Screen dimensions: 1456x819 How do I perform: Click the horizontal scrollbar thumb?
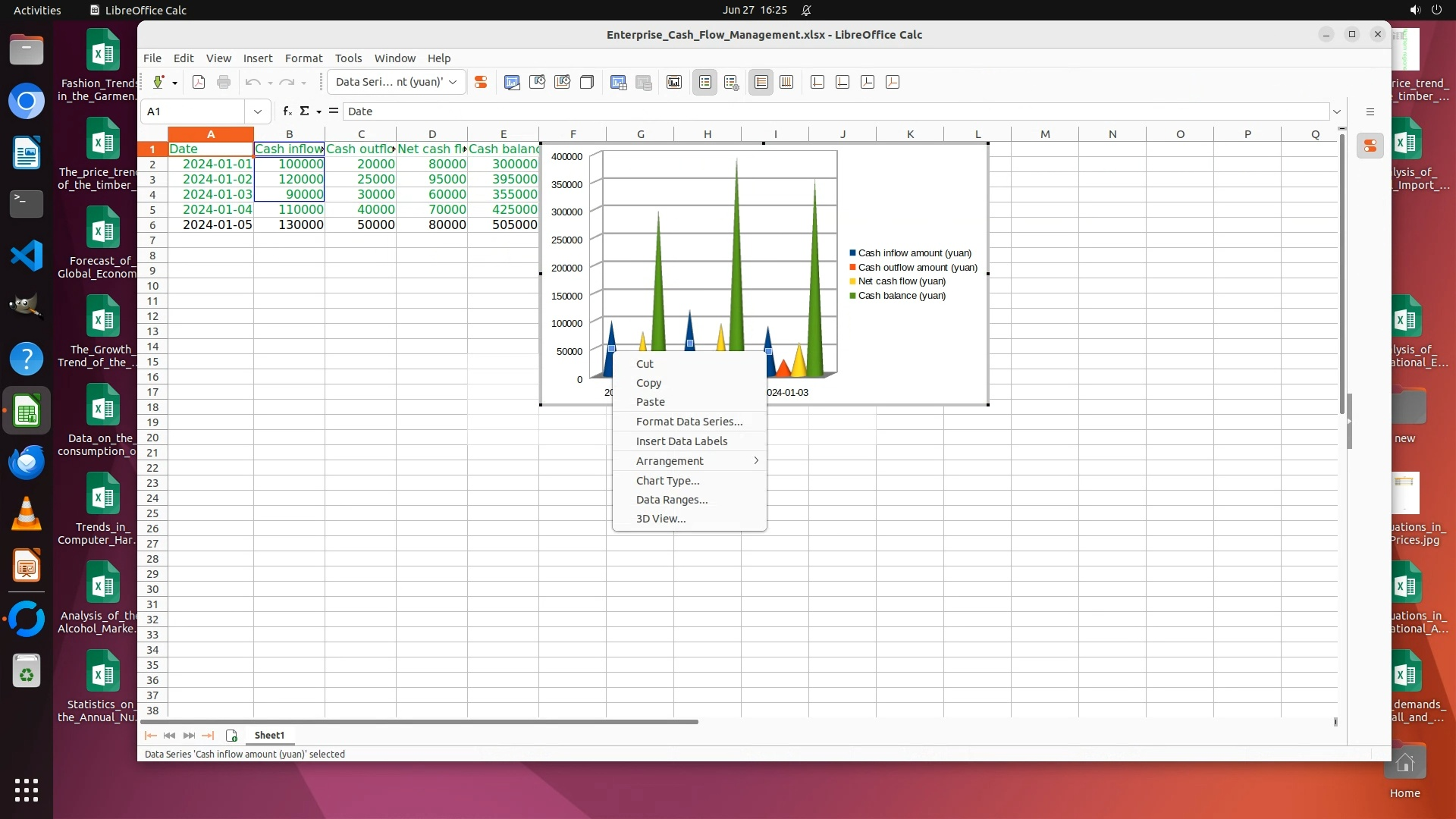(417, 722)
